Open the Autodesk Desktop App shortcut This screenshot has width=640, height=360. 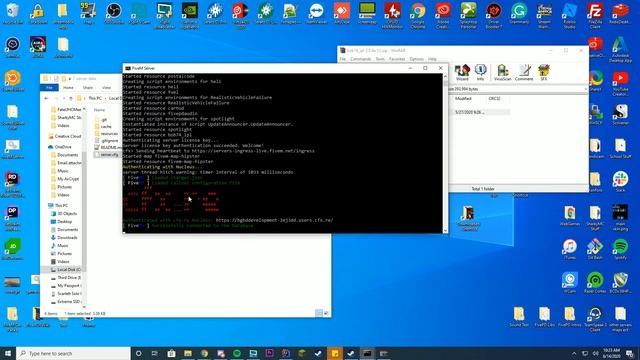(620, 49)
